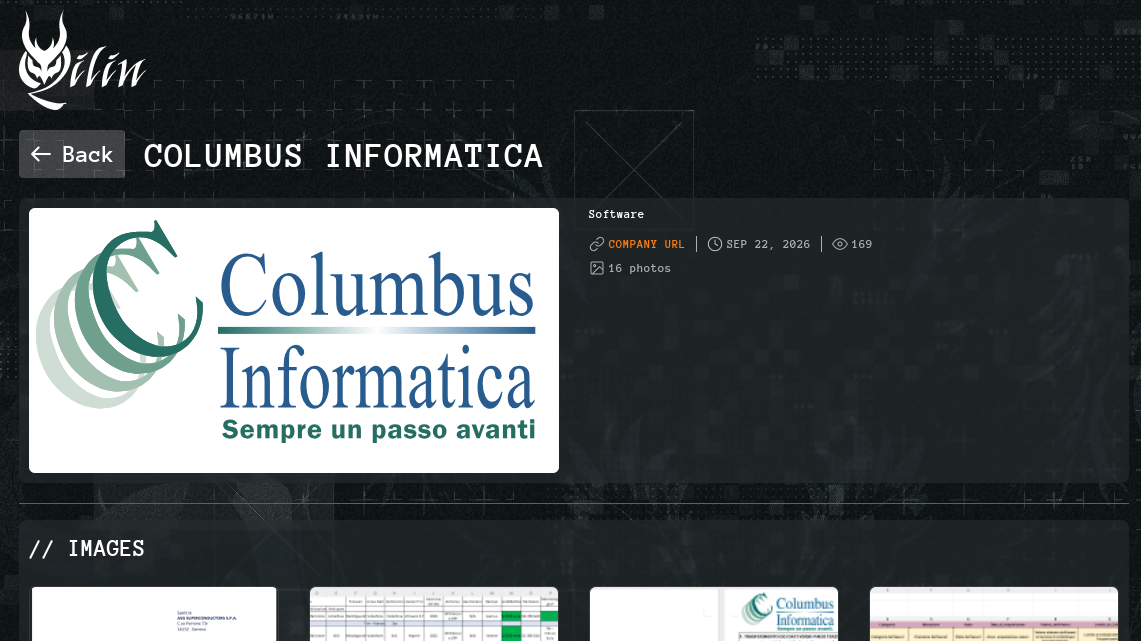Click the Software category tag
The height and width of the screenshot is (641, 1141).
[x=616, y=215]
